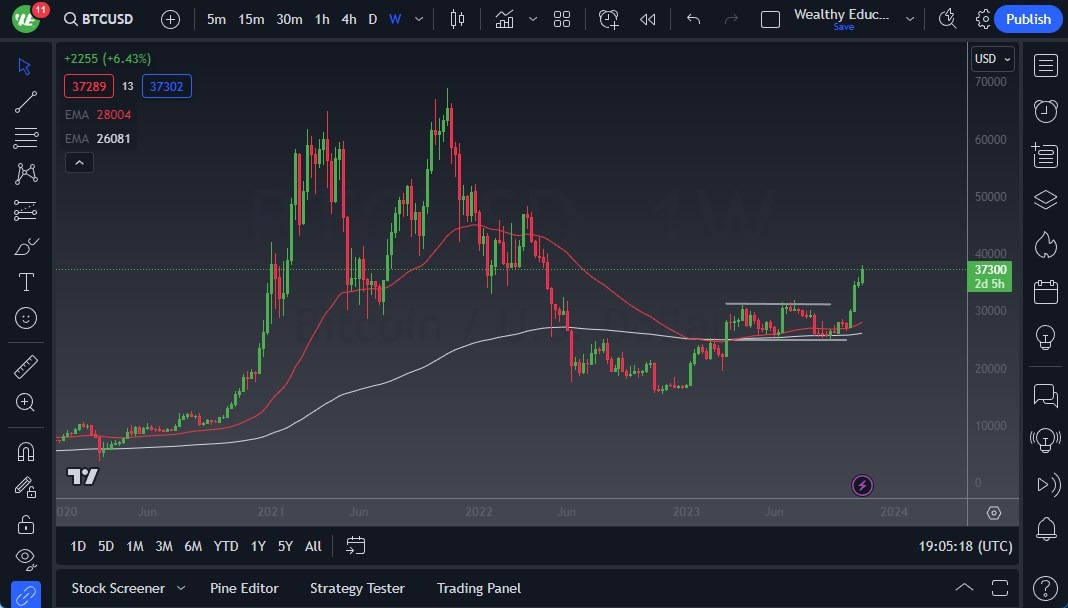Select the 1Y date range
The image size is (1068, 608).
pyautogui.click(x=257, y=546)
